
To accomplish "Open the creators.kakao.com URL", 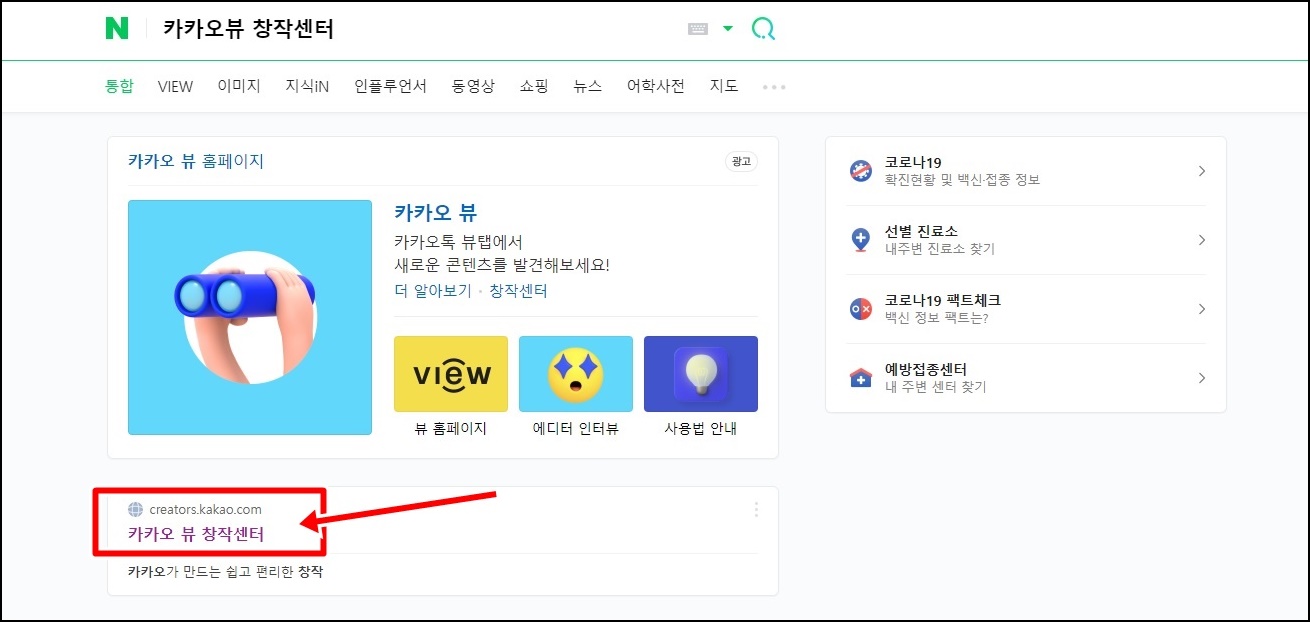I will (x=205, y=510).
